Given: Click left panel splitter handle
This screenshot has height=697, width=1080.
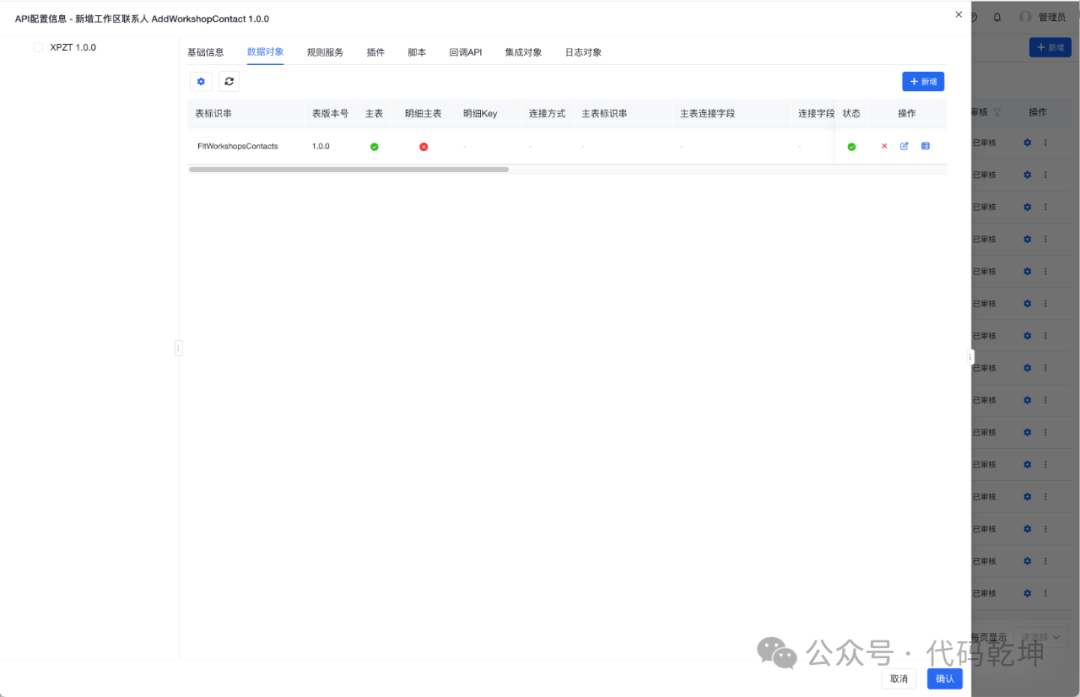Looking at the screenshot, I should tap(178, 348).
